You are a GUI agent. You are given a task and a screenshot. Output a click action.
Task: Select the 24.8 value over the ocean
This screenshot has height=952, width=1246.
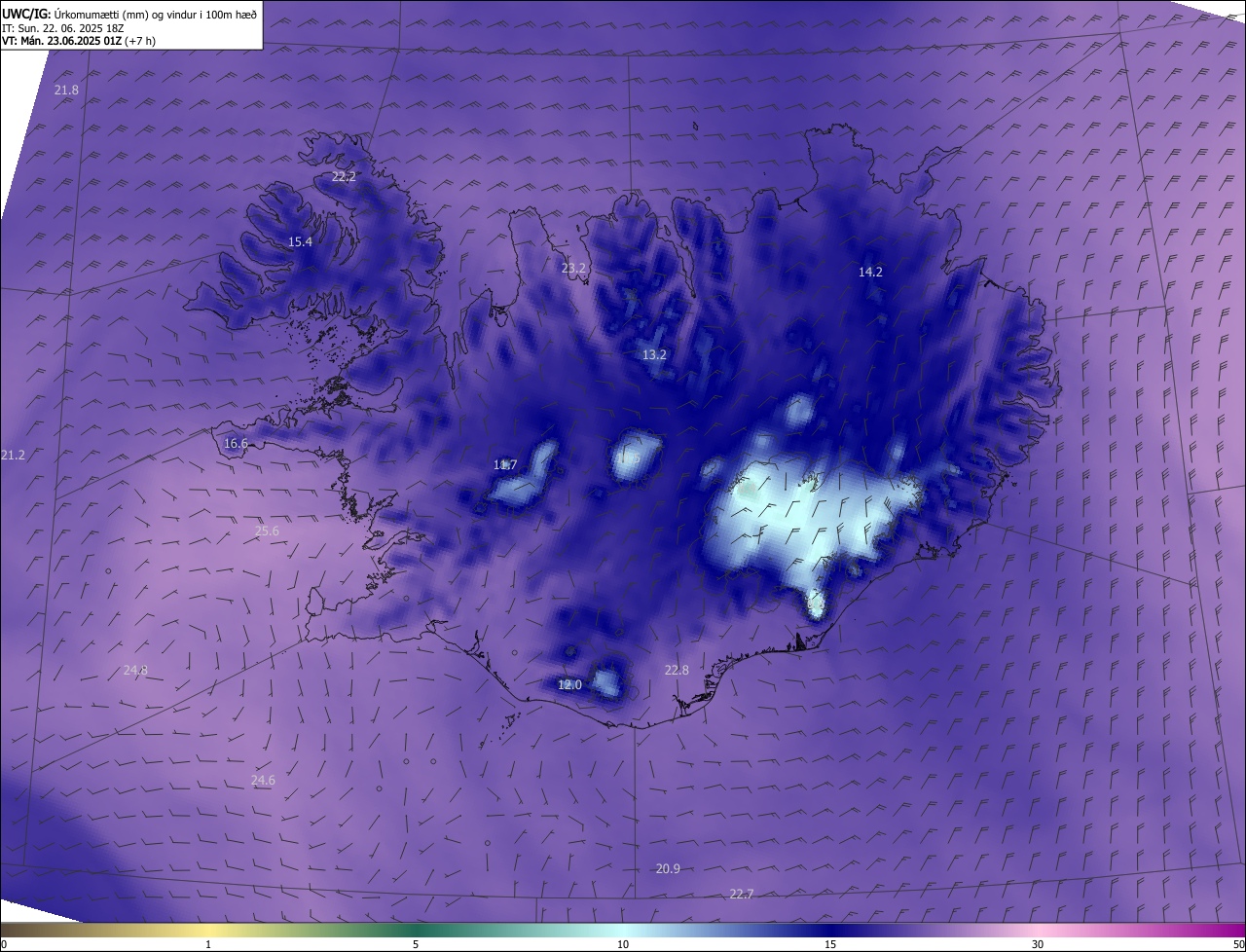[x=135, y=671]
